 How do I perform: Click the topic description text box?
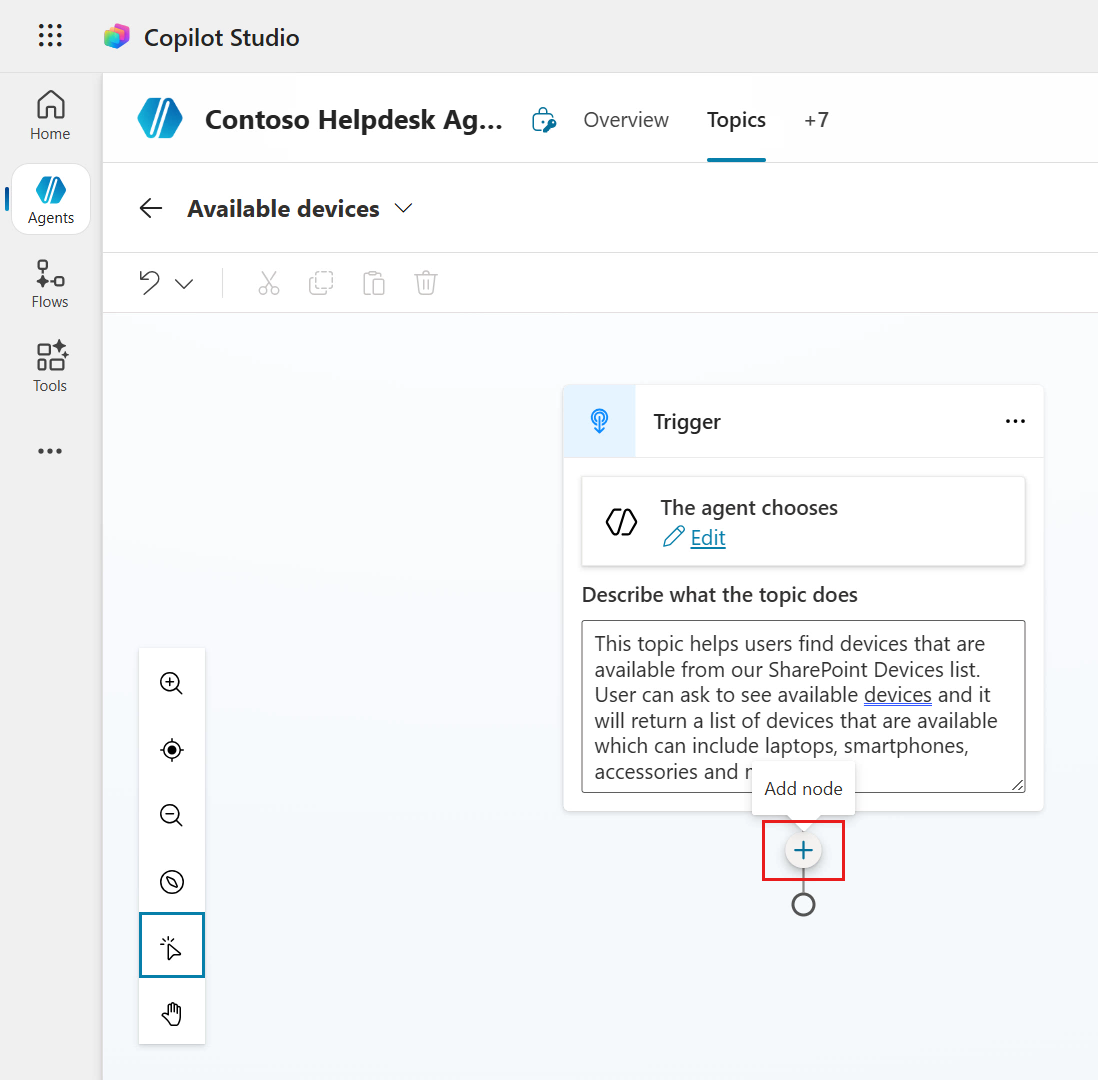(x=803, y=706)
